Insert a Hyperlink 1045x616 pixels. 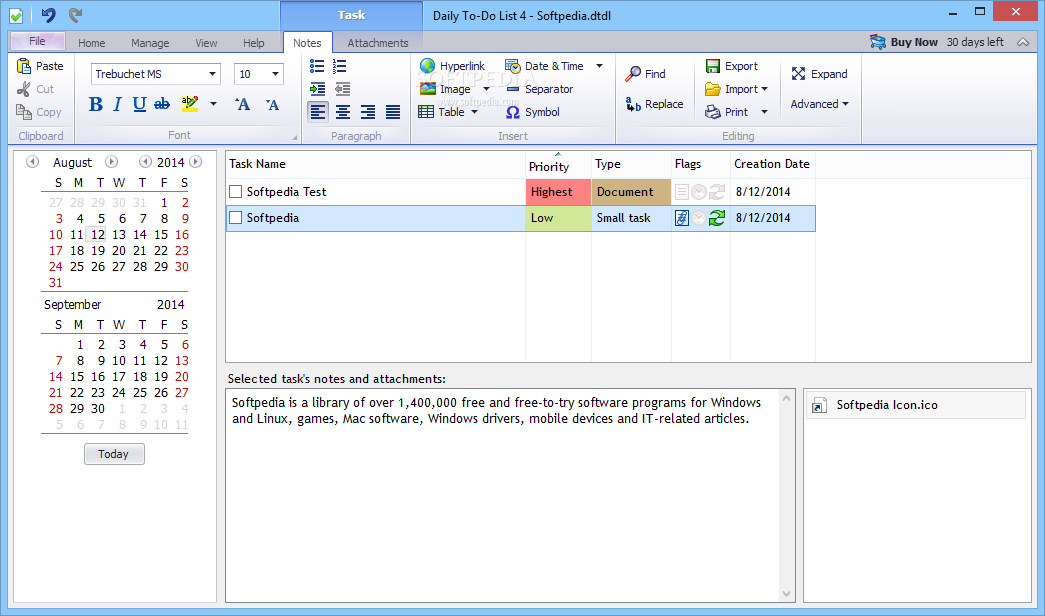(452, 66)
